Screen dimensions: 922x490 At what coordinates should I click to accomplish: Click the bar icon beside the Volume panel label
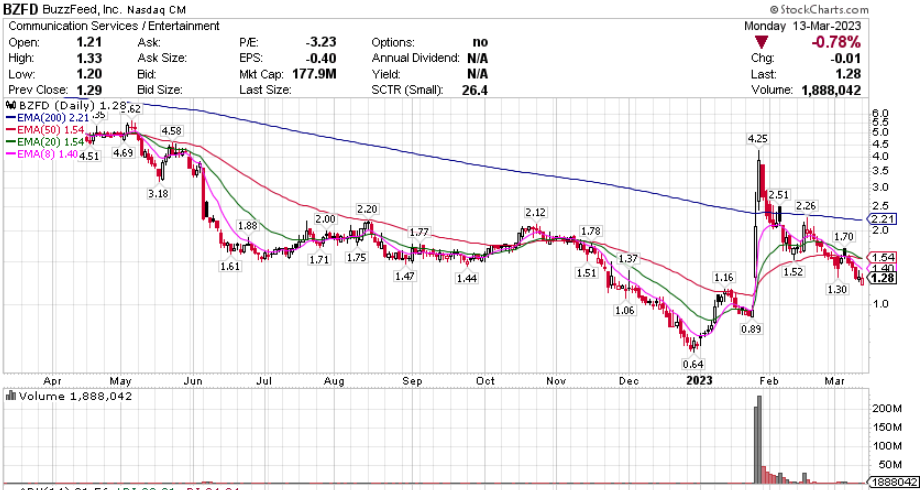(11, 396)
